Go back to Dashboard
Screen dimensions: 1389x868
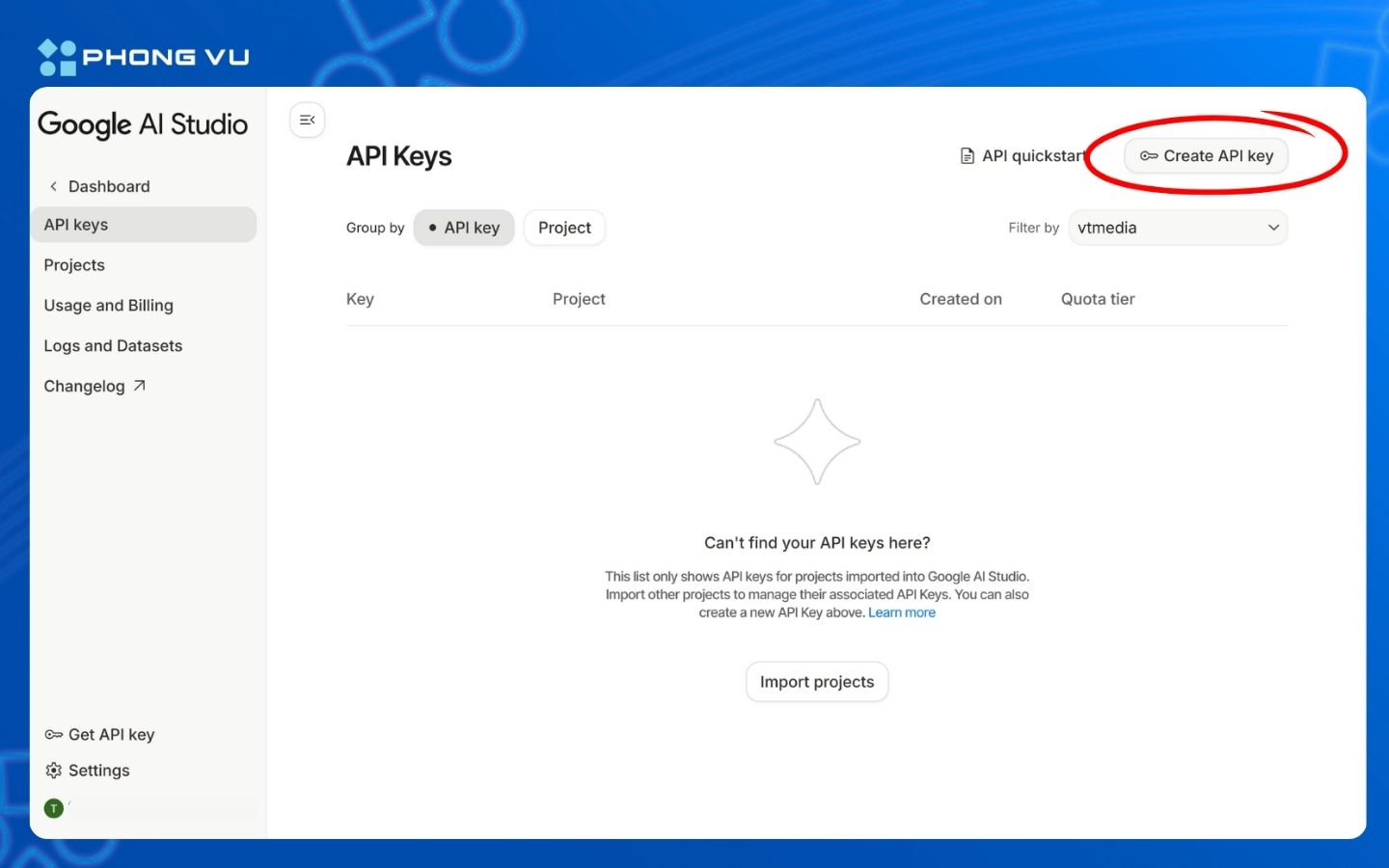coord(99,186)
